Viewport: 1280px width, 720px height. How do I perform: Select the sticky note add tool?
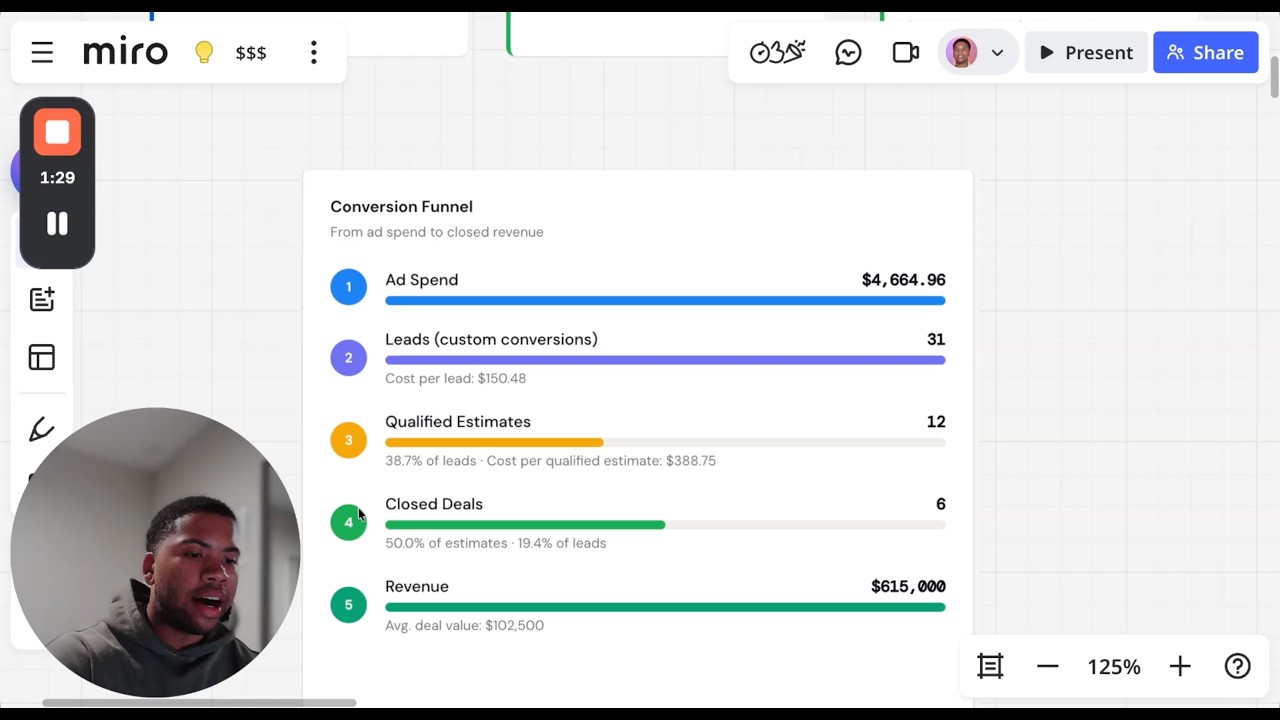tap(42, 299)
